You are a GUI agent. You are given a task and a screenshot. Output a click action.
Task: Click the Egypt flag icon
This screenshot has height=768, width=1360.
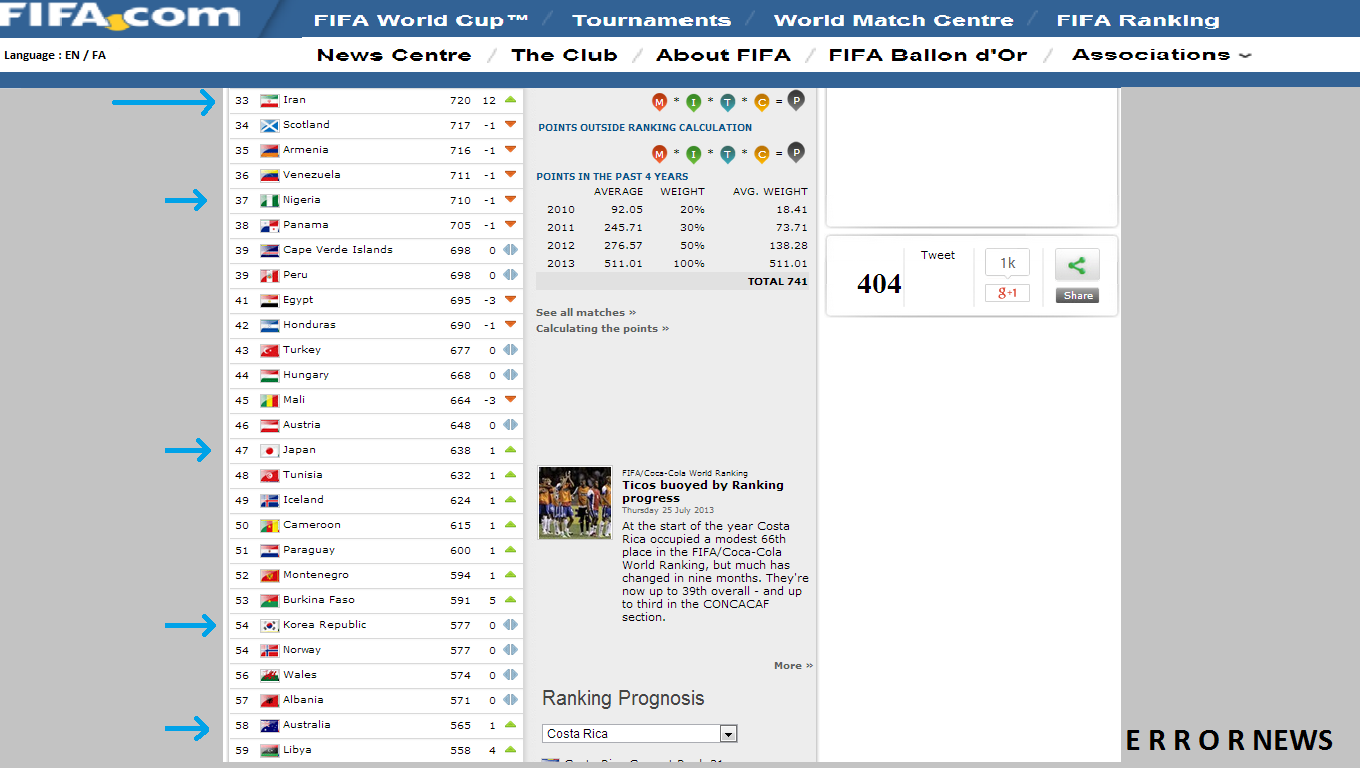point(269,301)
